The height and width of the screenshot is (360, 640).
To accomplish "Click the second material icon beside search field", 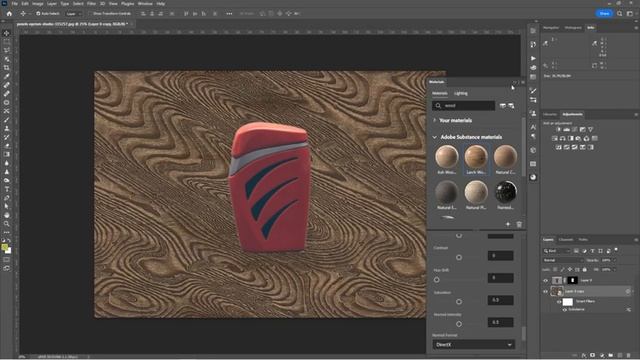I will (x=511, y=106).
